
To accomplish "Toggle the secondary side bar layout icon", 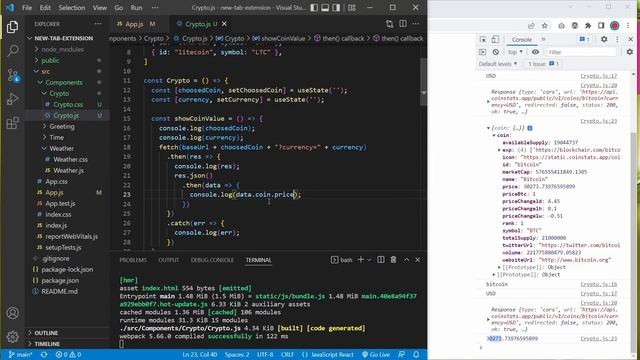I will (336, 8).
